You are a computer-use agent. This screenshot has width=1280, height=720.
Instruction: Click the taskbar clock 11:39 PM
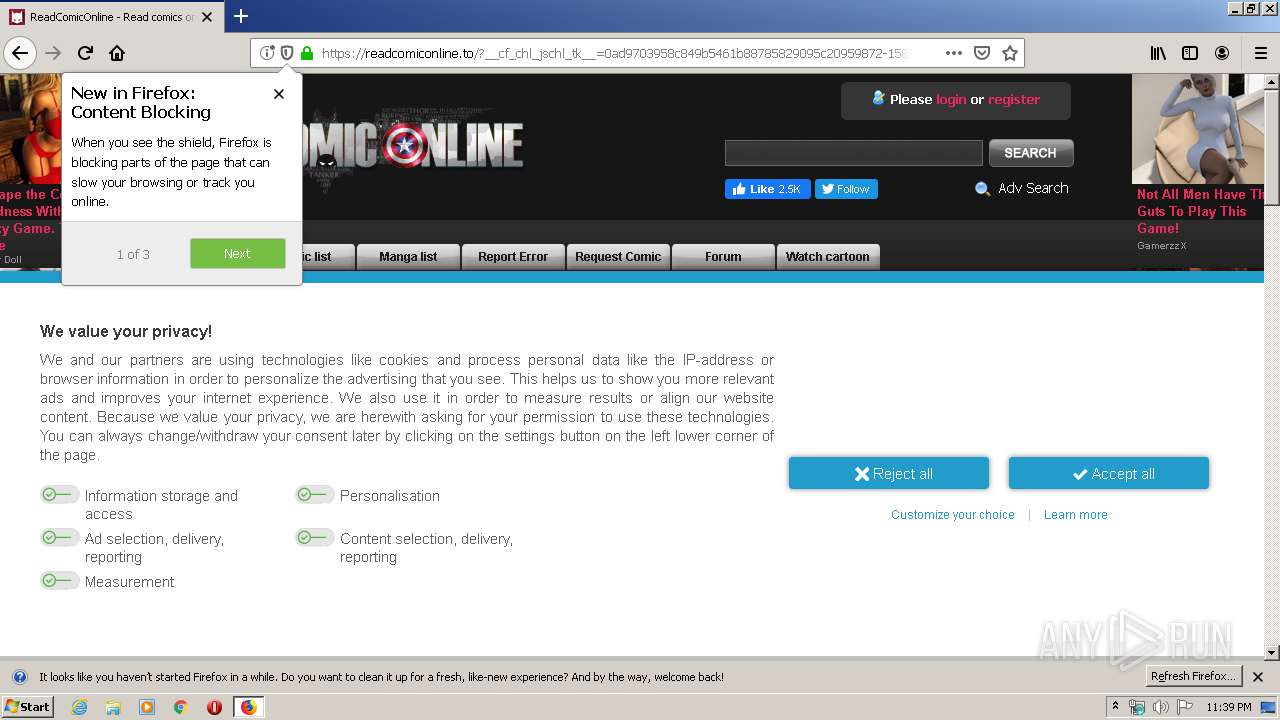tap(1229, 707)
